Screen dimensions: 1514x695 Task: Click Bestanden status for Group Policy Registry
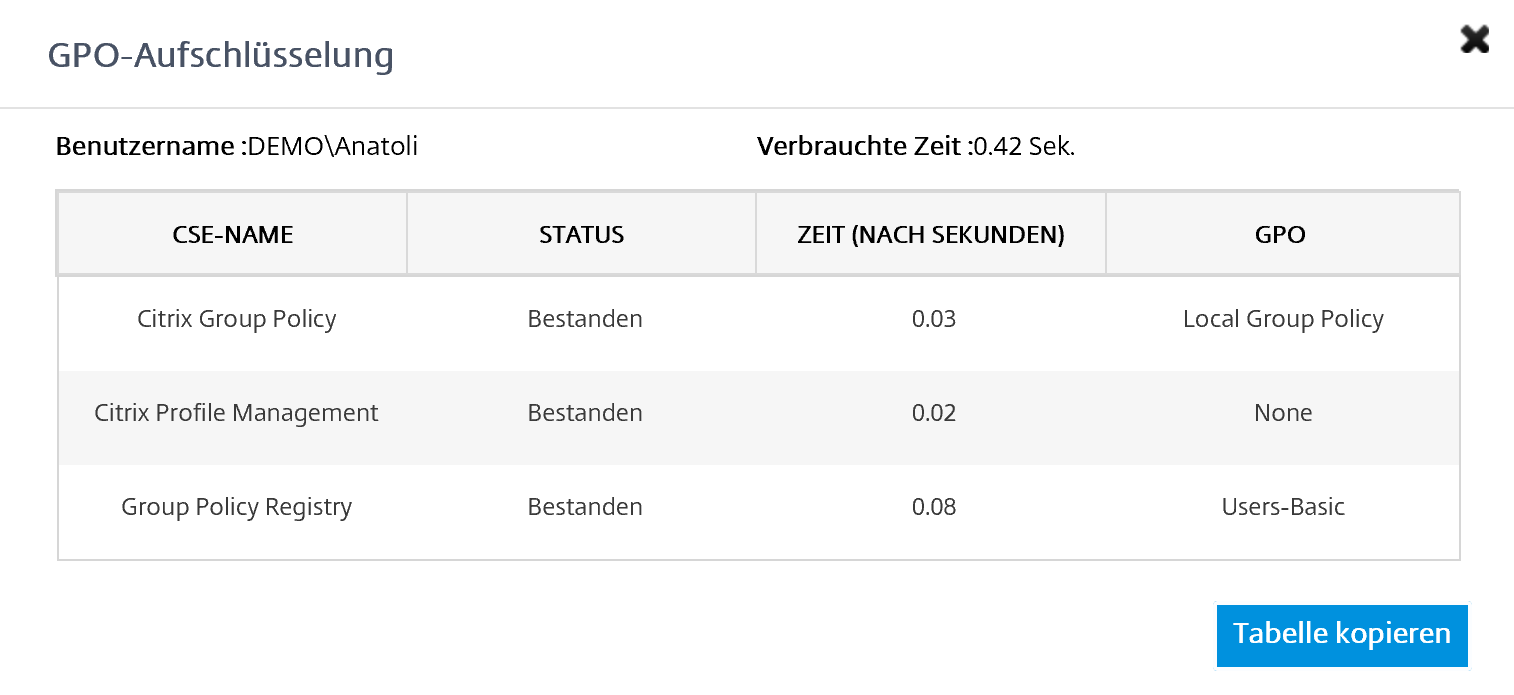pyautogui.click(x=585, y=507)
